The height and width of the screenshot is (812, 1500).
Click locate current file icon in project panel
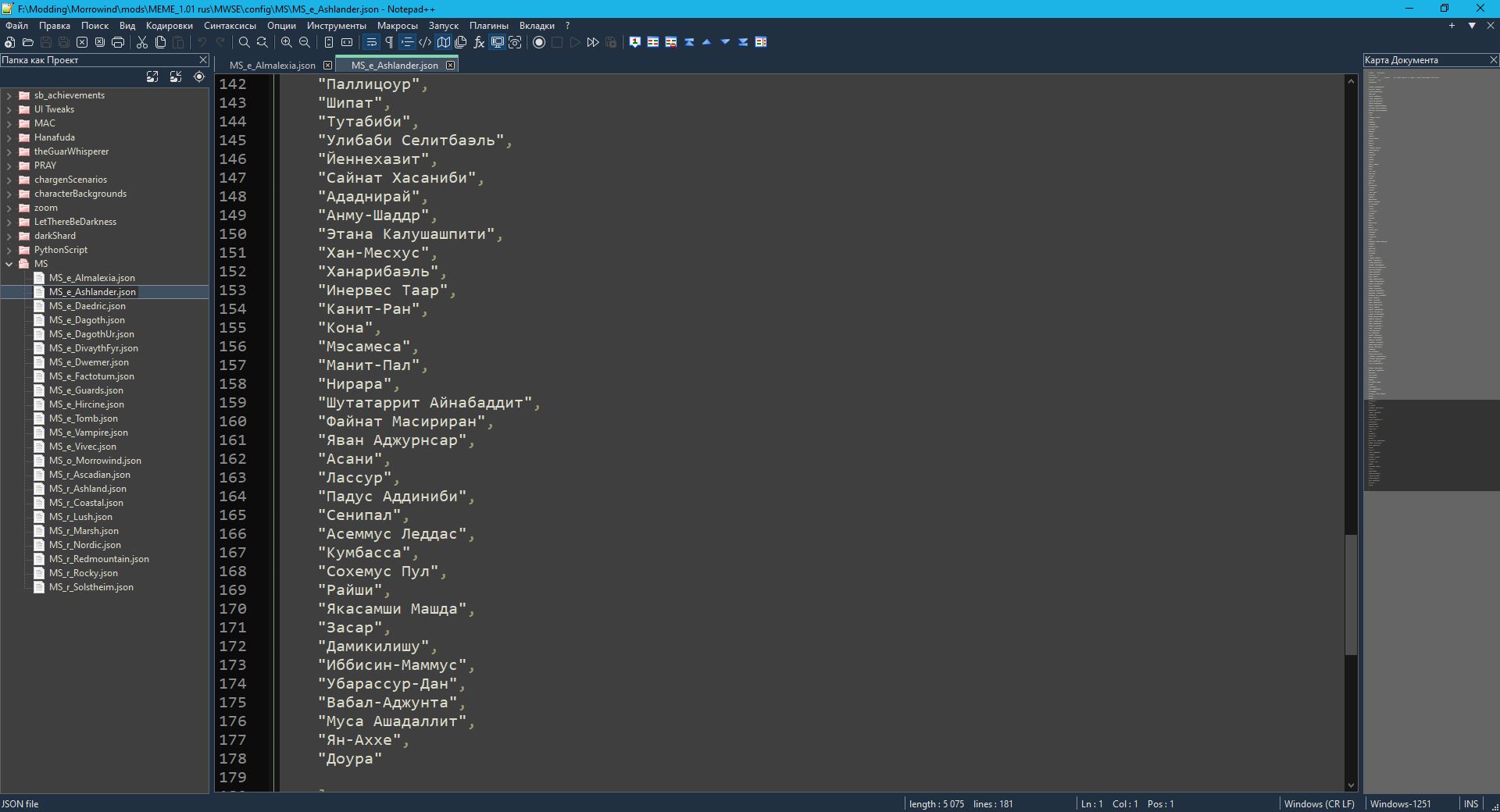(x=199, y=77)
